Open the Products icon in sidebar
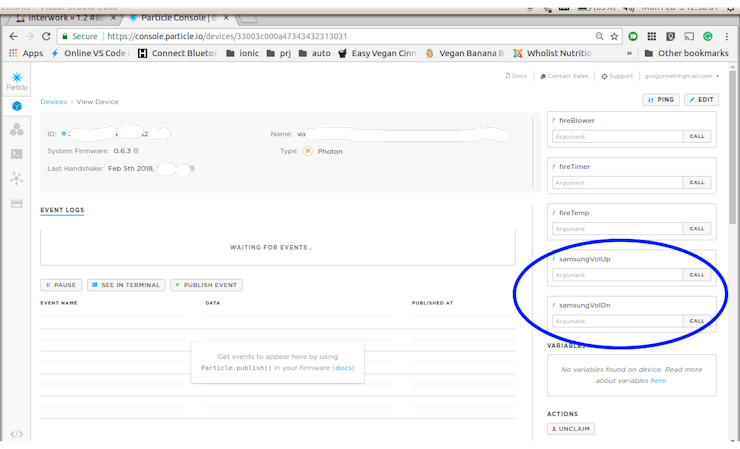Viewport: 740px width, 449px height. tap(17, 129)
